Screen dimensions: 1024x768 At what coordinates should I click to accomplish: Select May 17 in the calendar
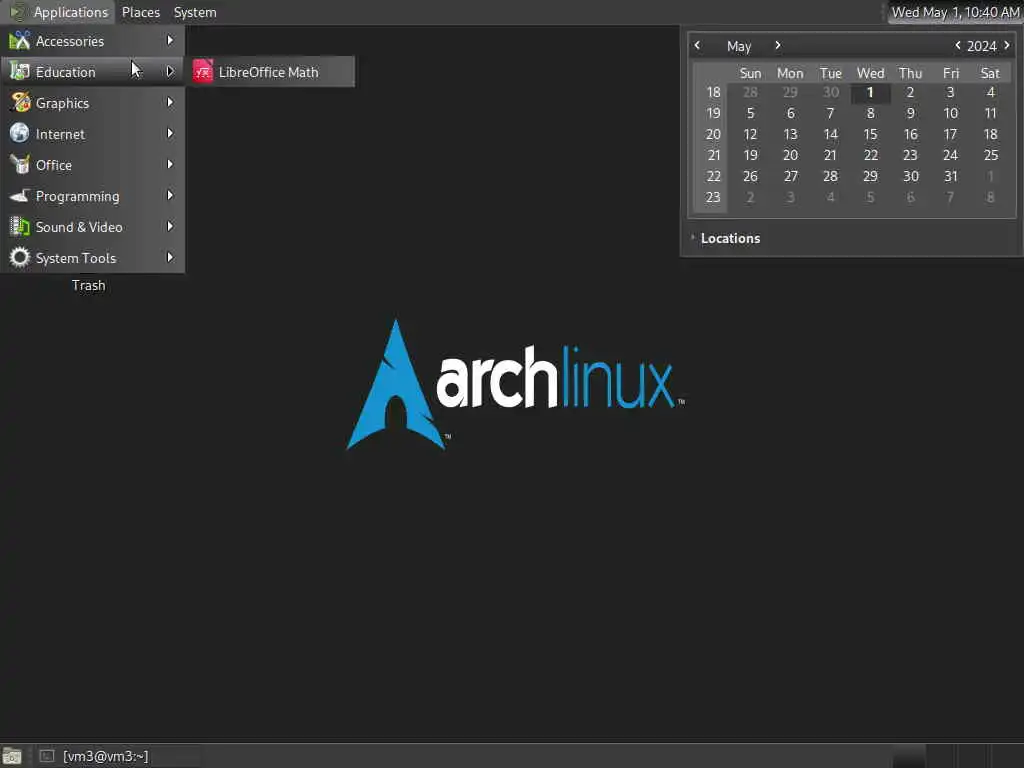click(x=950, y=135)
